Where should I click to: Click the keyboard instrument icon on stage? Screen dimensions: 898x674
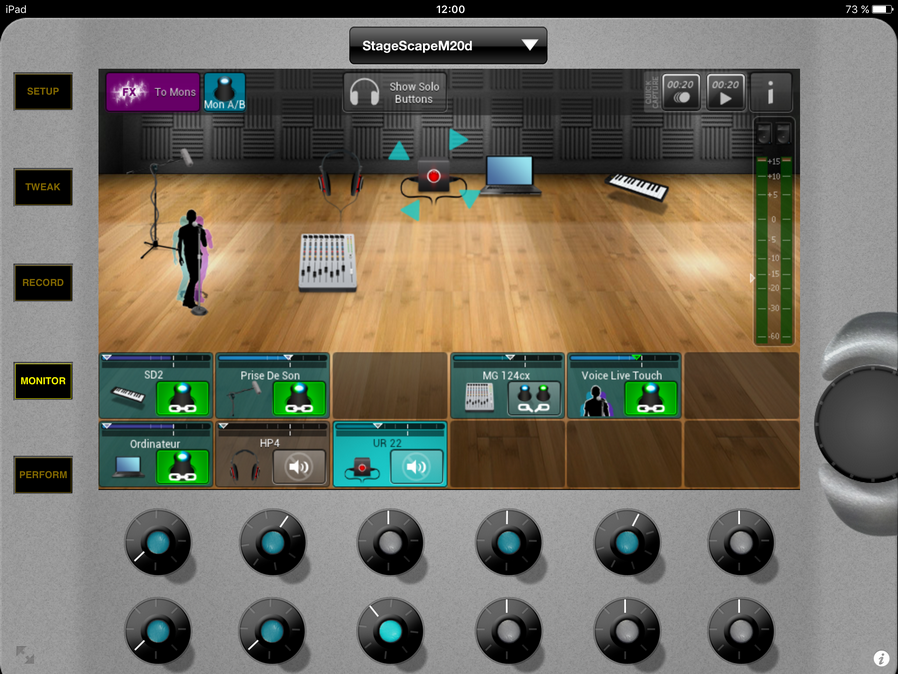tap(638, 186)
